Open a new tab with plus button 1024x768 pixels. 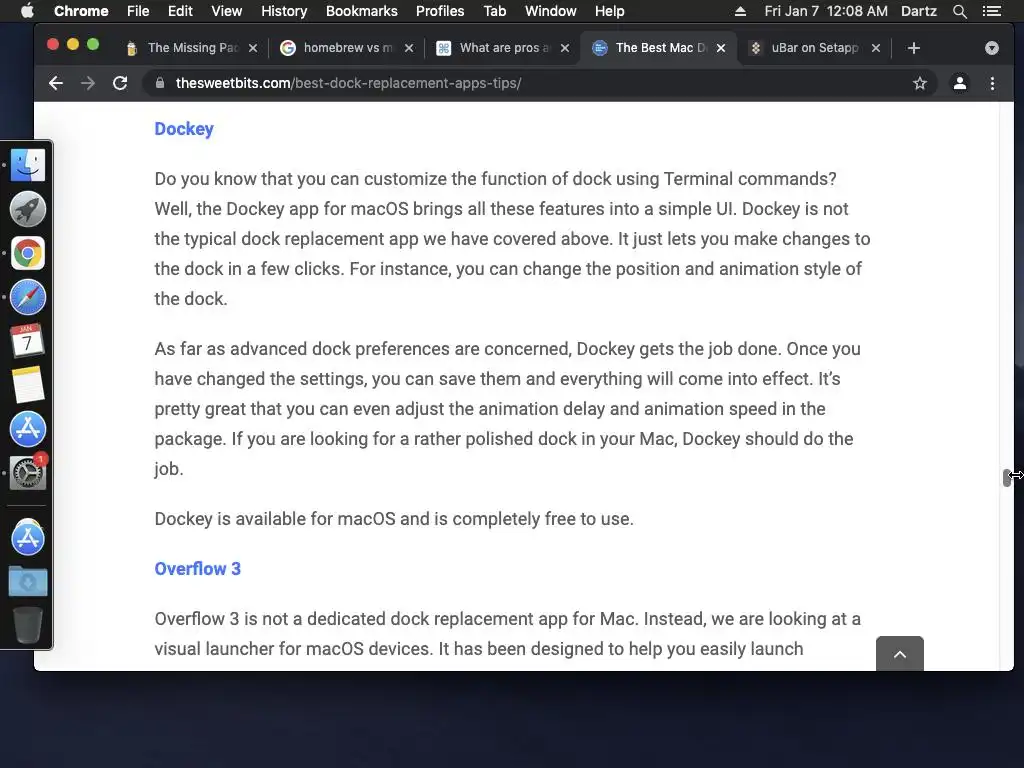tap(914, 48)
